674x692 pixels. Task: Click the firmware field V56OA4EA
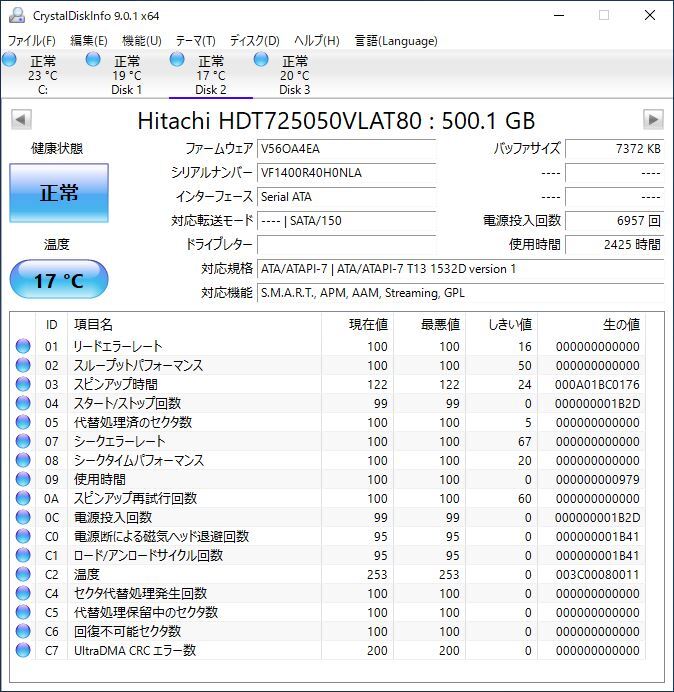pos(346,149)
